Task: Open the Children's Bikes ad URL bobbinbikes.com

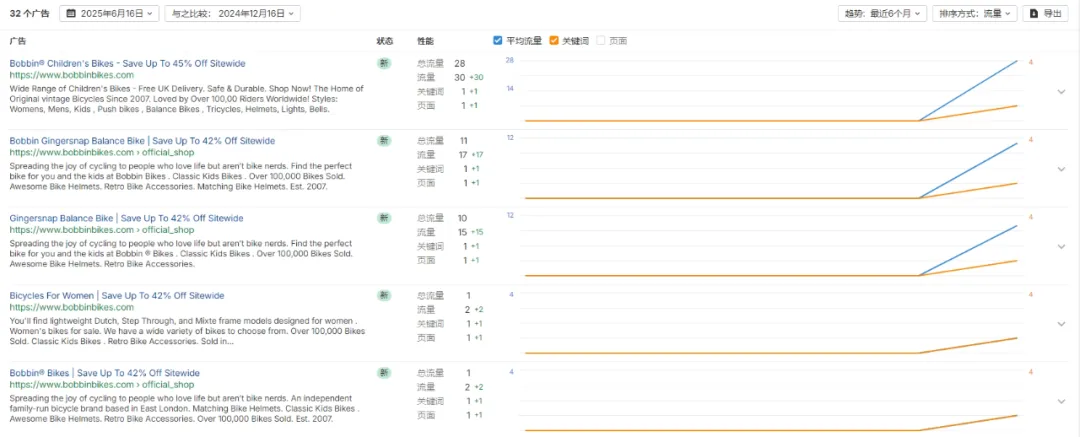Action: pos(72,74)
